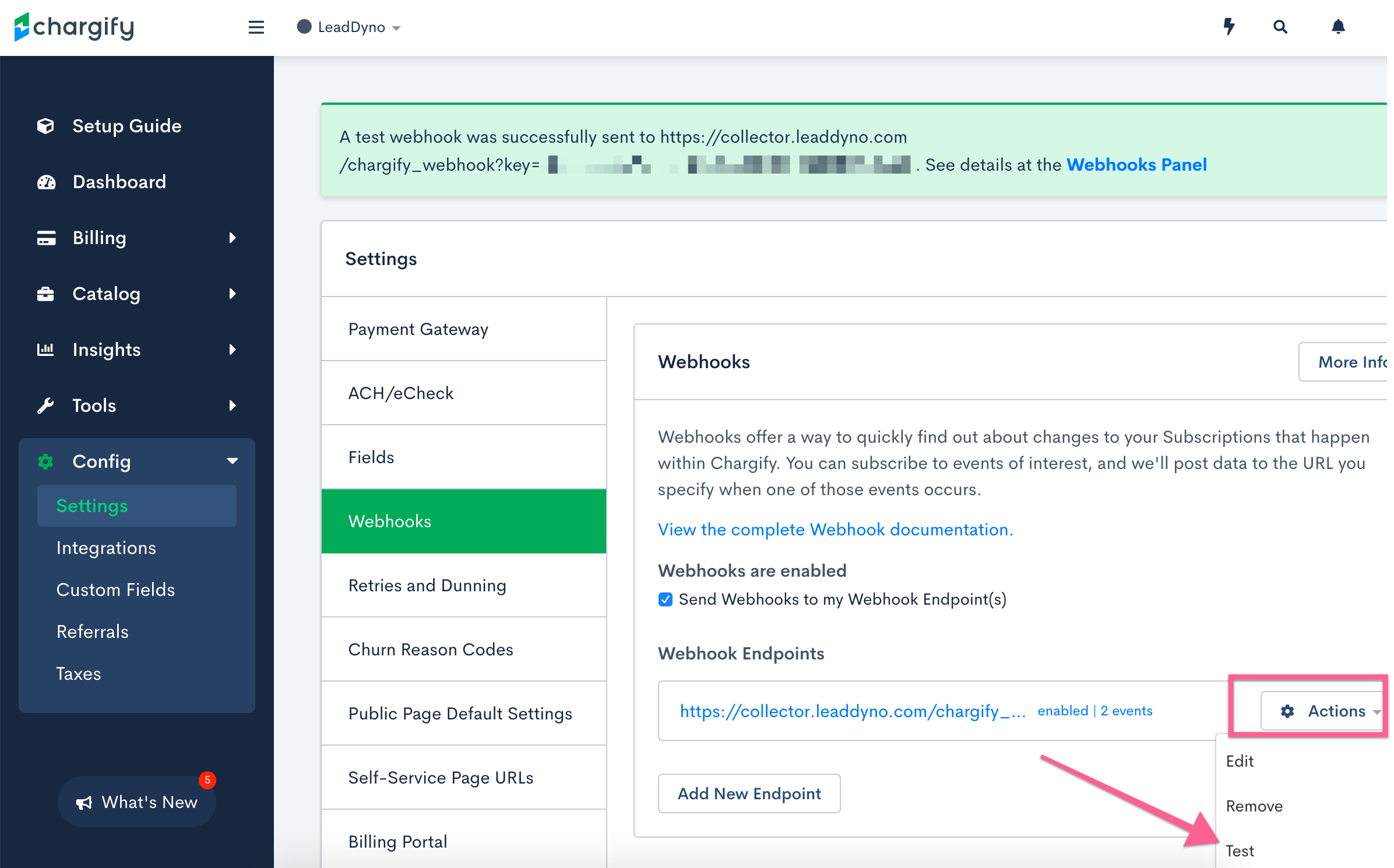Click the What's New megaphone icon
The height and width of the screenshot is (868, 1394).
click(84, 802)
